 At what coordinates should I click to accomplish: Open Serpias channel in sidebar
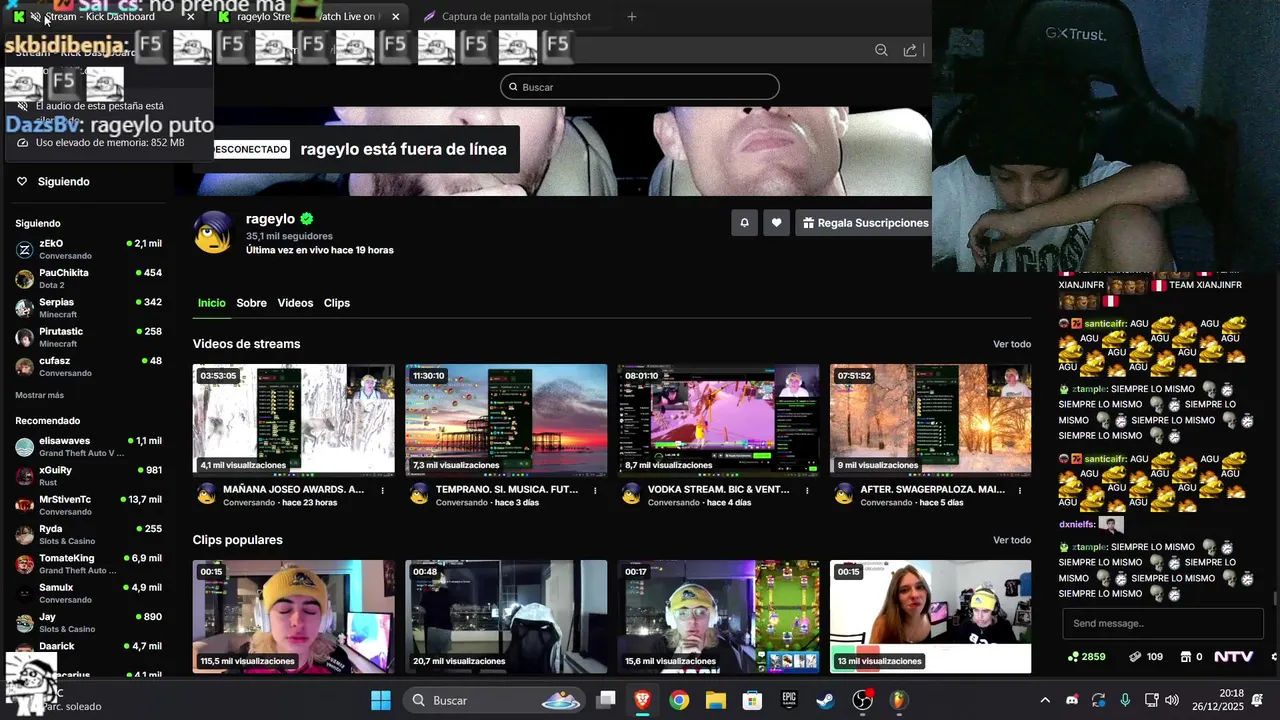[88, 307]
